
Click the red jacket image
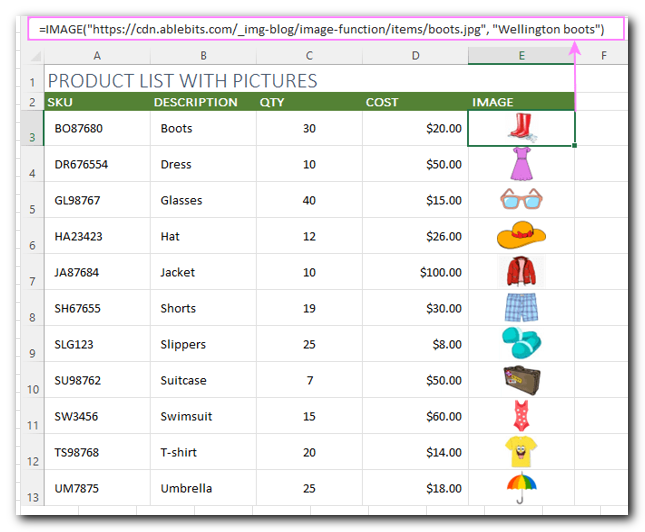tap(521, 271)
